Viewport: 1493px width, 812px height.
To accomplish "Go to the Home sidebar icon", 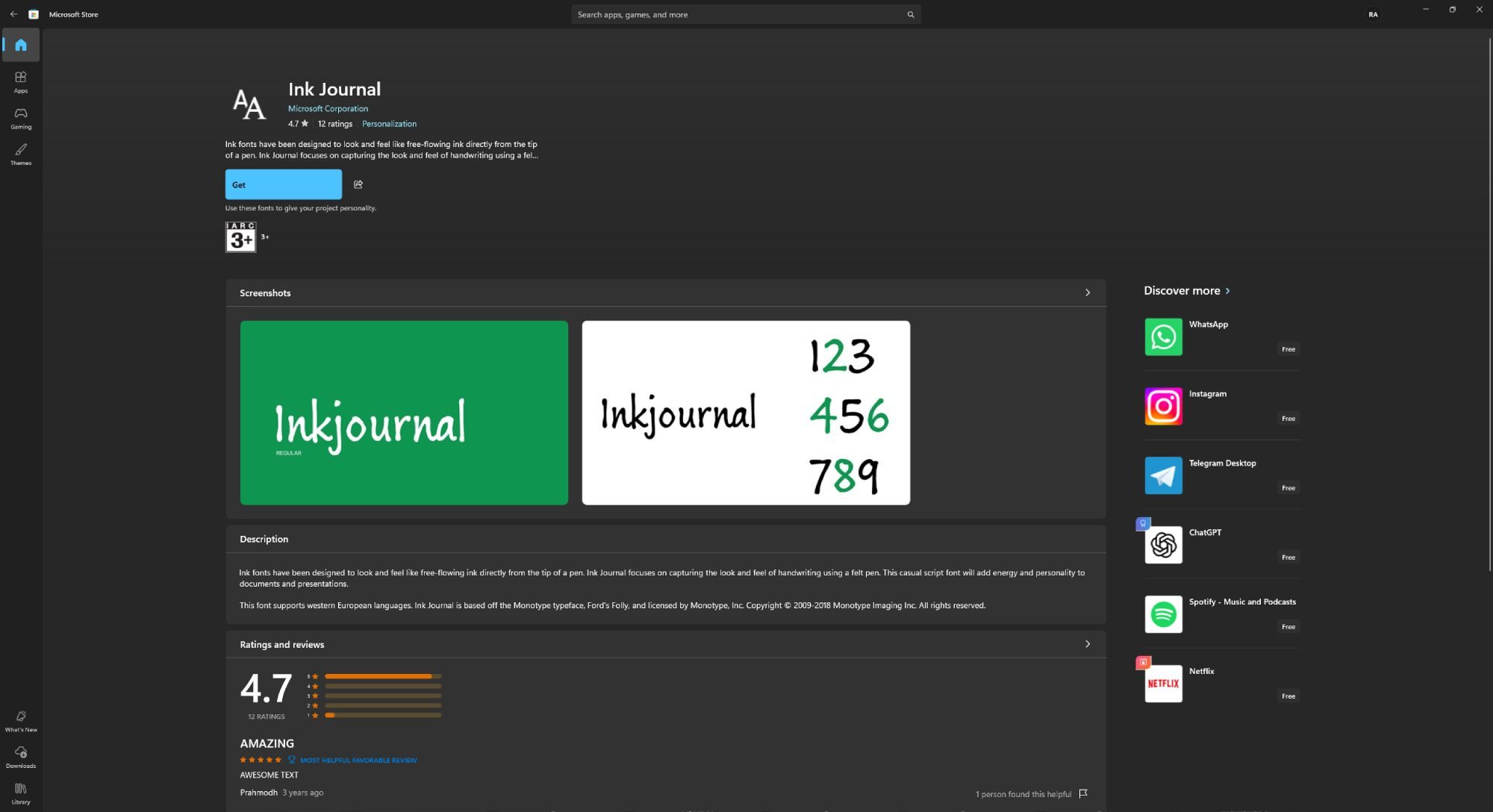I will coord(21,45).
